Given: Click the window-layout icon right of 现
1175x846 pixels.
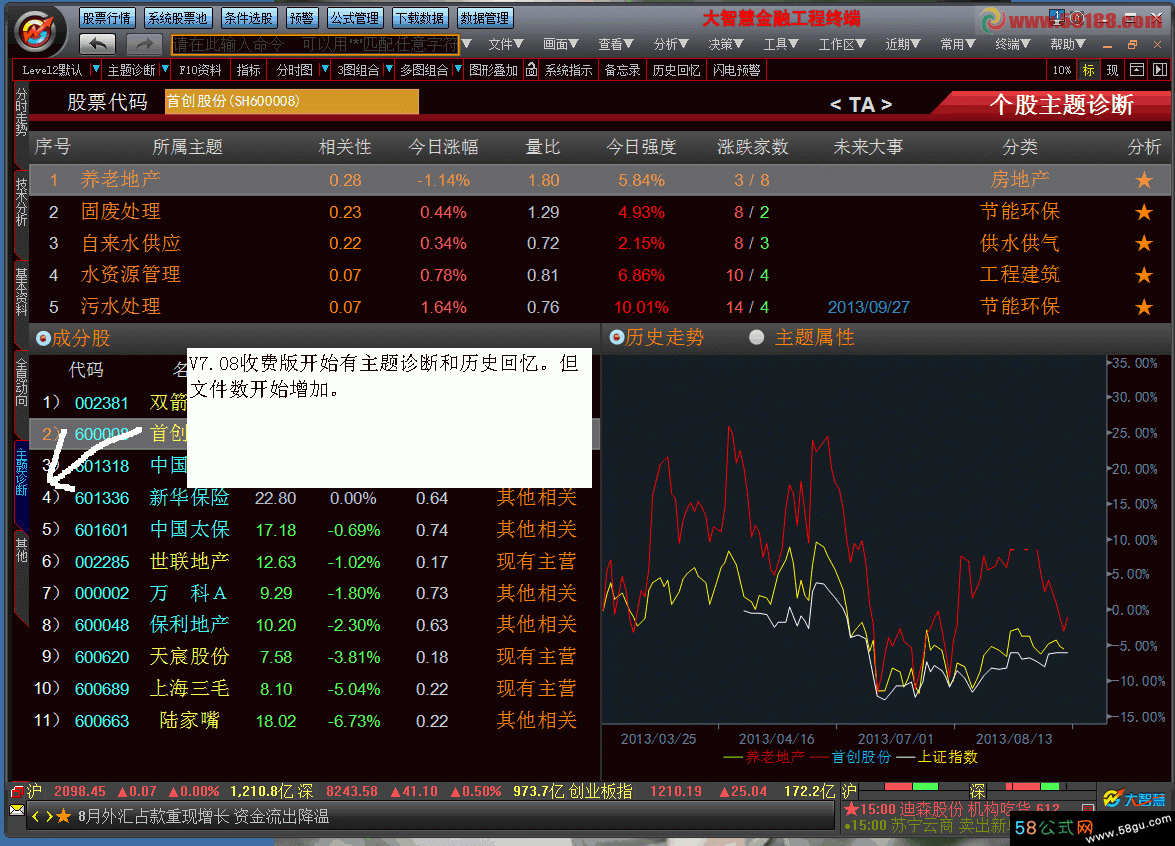Looking at the screenshot, I should (1137, 70).
